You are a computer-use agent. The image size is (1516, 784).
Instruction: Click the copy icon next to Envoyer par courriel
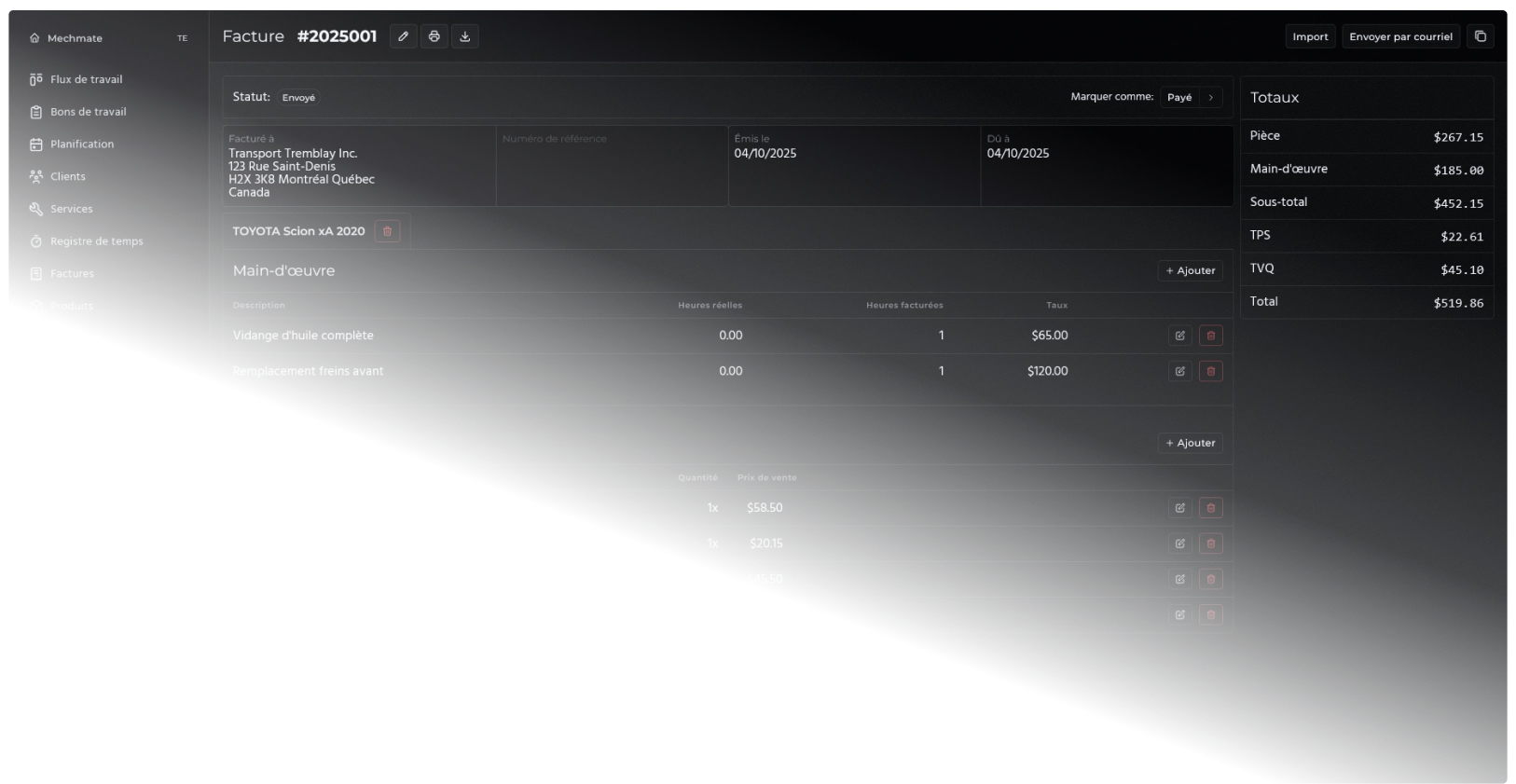[1481, 36]
